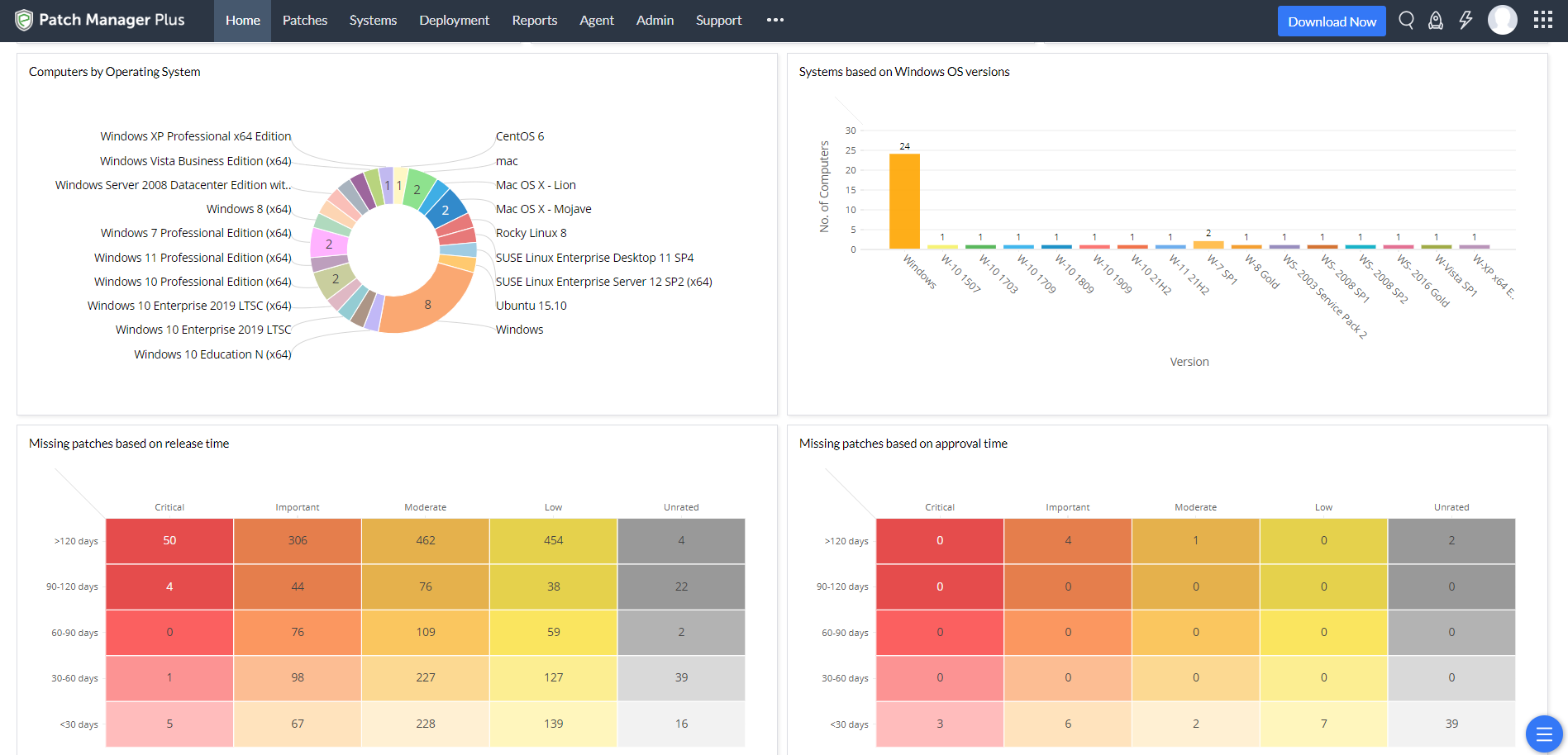This screenshot has height=755, width=1568.
Task: Navigate to the Deployment section
Action: click(454, 20)
